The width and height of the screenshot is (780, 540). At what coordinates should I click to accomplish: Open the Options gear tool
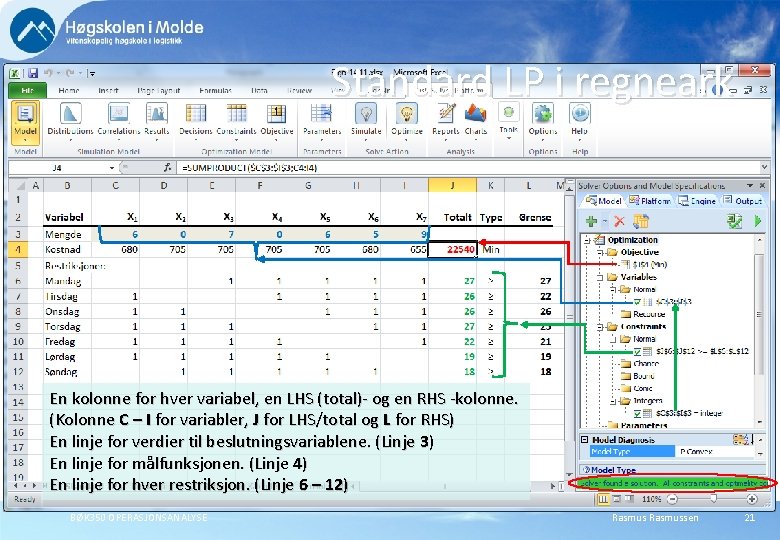(543, 120)
